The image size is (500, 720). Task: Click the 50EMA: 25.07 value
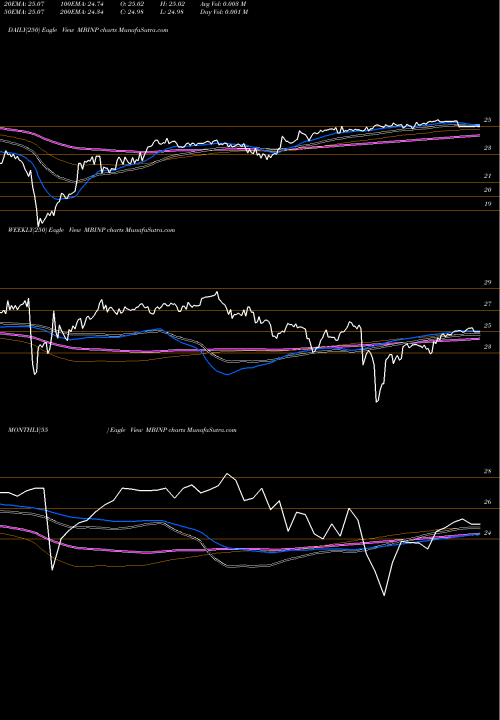[x=23, y=12]
